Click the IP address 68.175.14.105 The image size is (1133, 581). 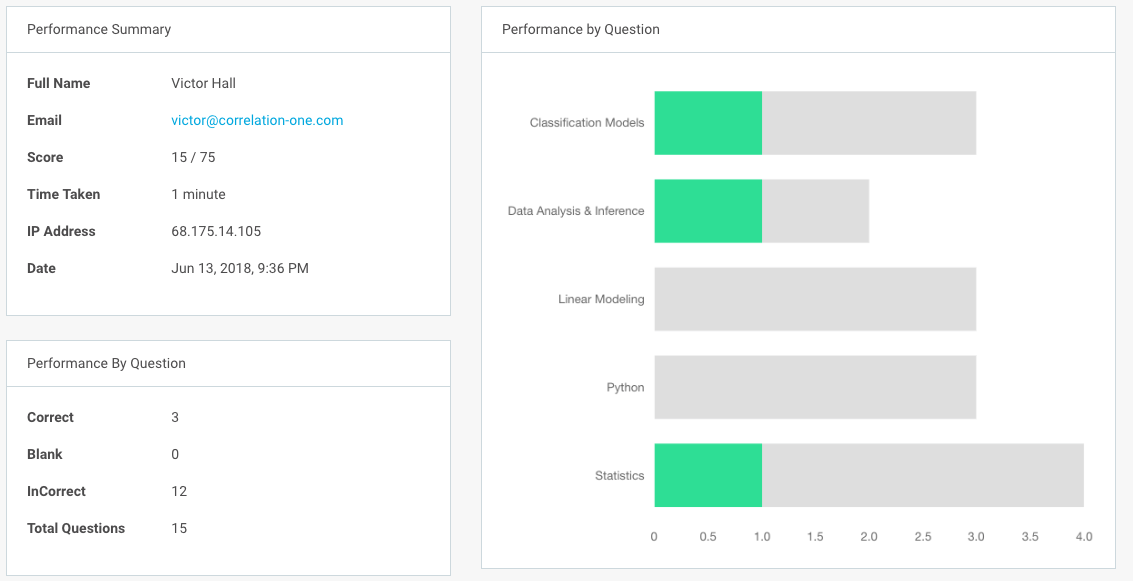tap(216, 231)
